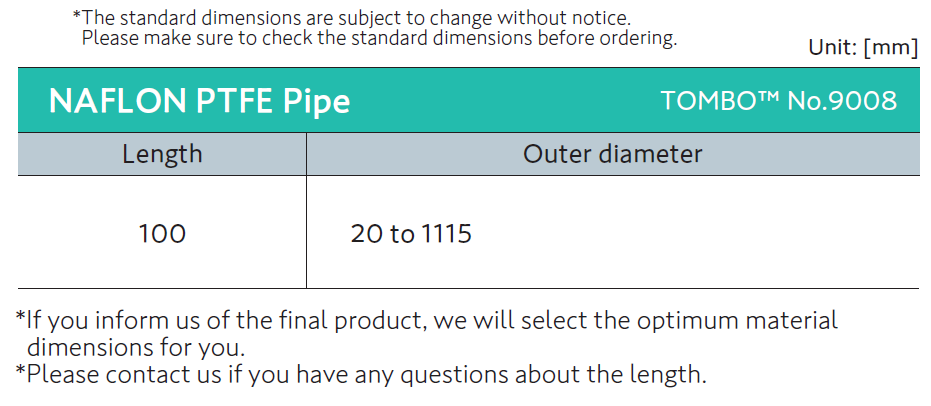Click the Length column header
The image size is (931, 406).
162,154
